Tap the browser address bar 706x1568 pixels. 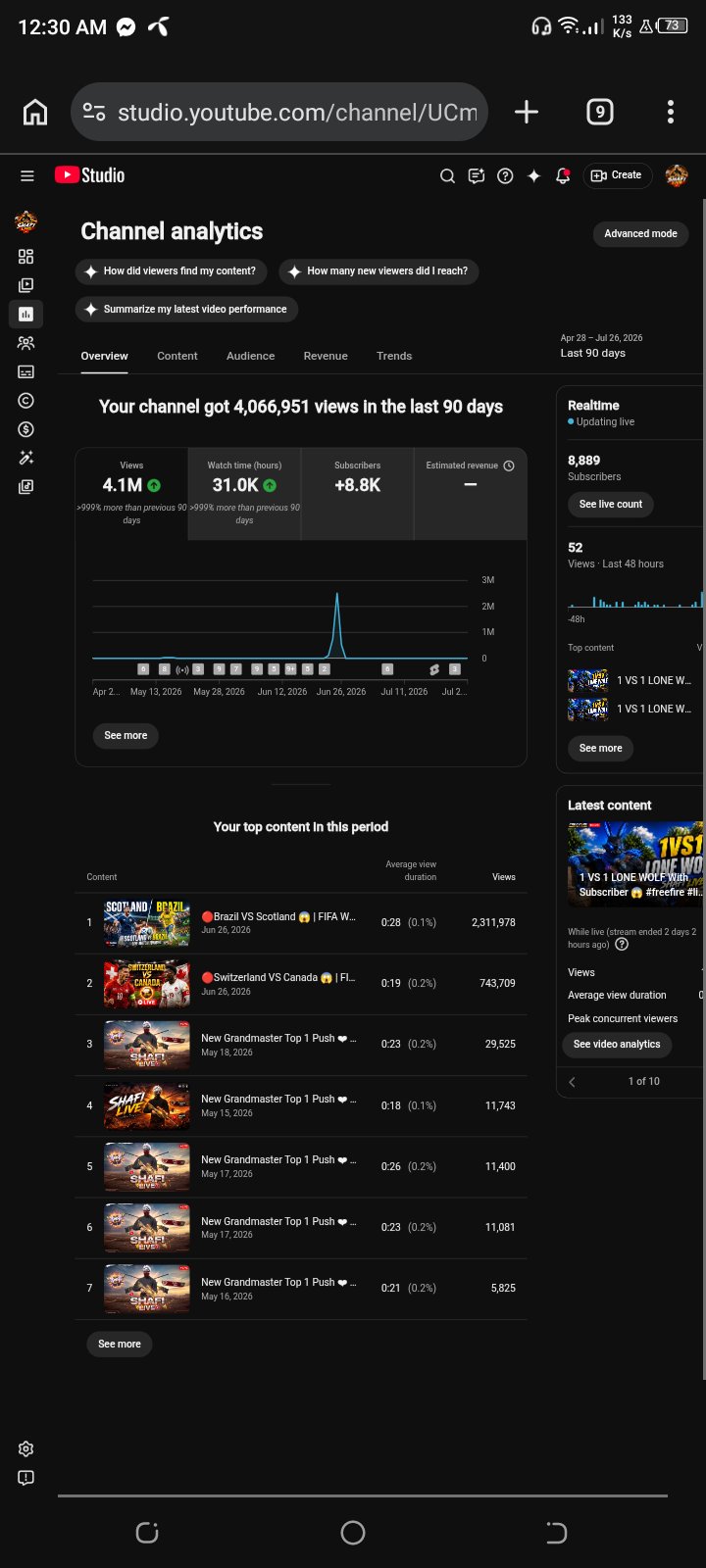(x=279, y=112)
